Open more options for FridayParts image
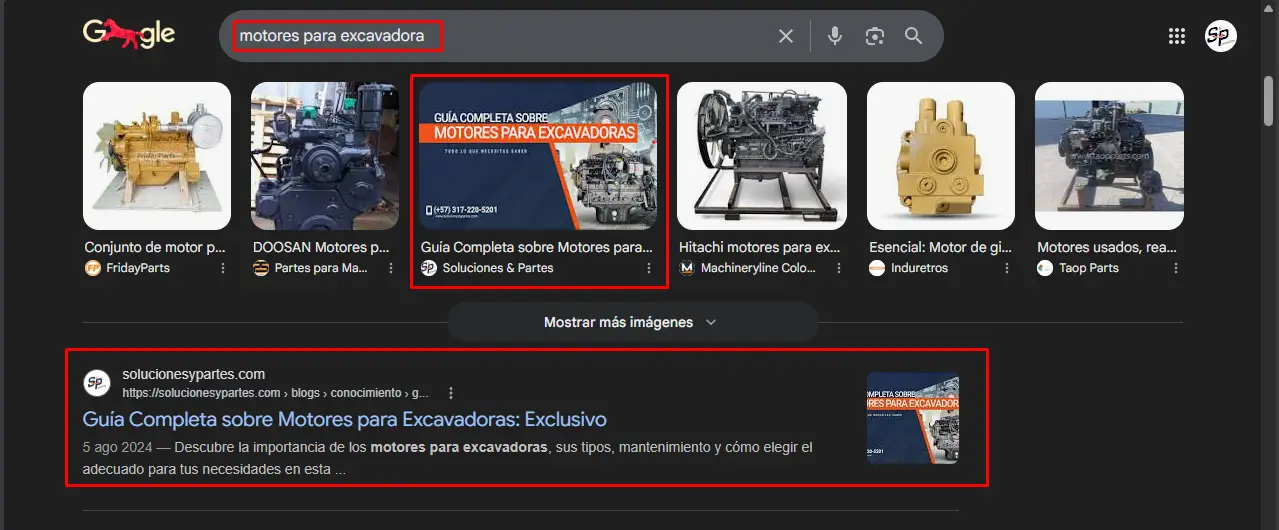The image size is (1279, 530). (x=222, y=268)
